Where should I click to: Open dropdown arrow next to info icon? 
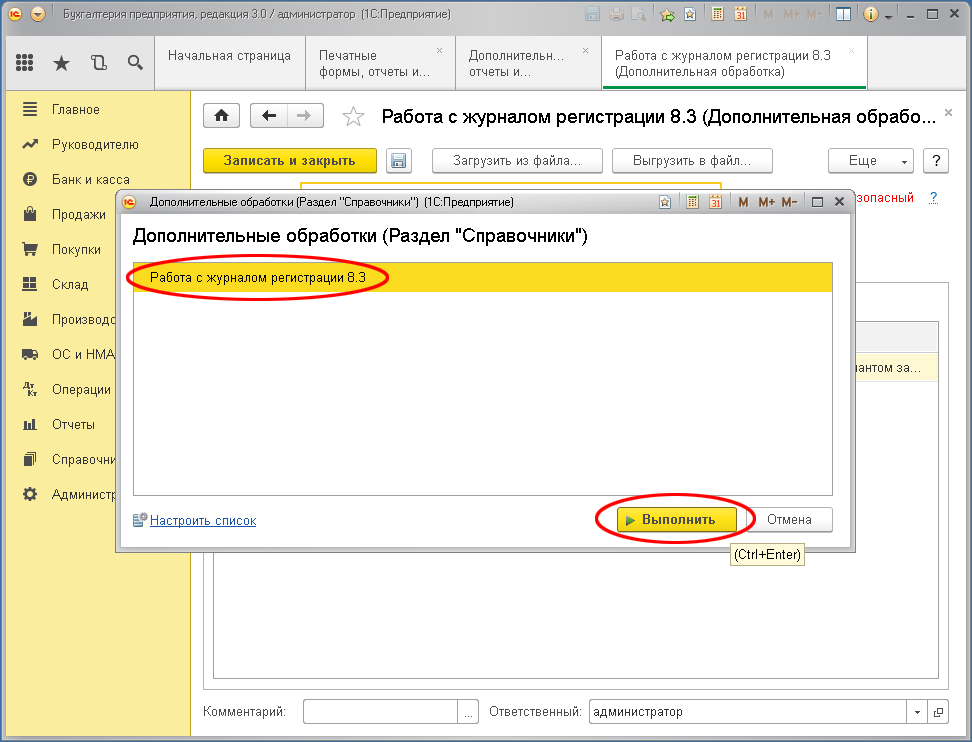click(x=888, y=16)
